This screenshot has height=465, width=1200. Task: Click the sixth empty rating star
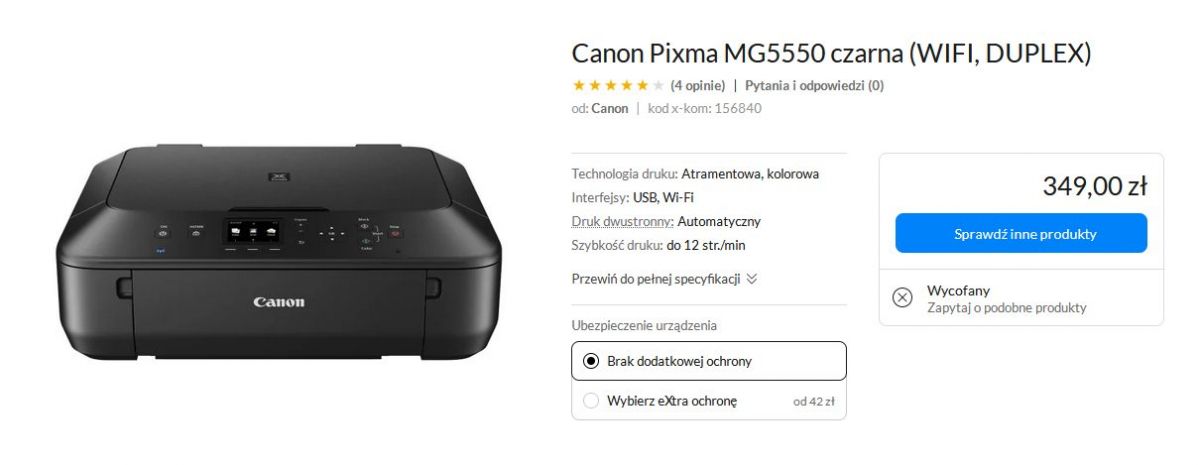point(658,85)
